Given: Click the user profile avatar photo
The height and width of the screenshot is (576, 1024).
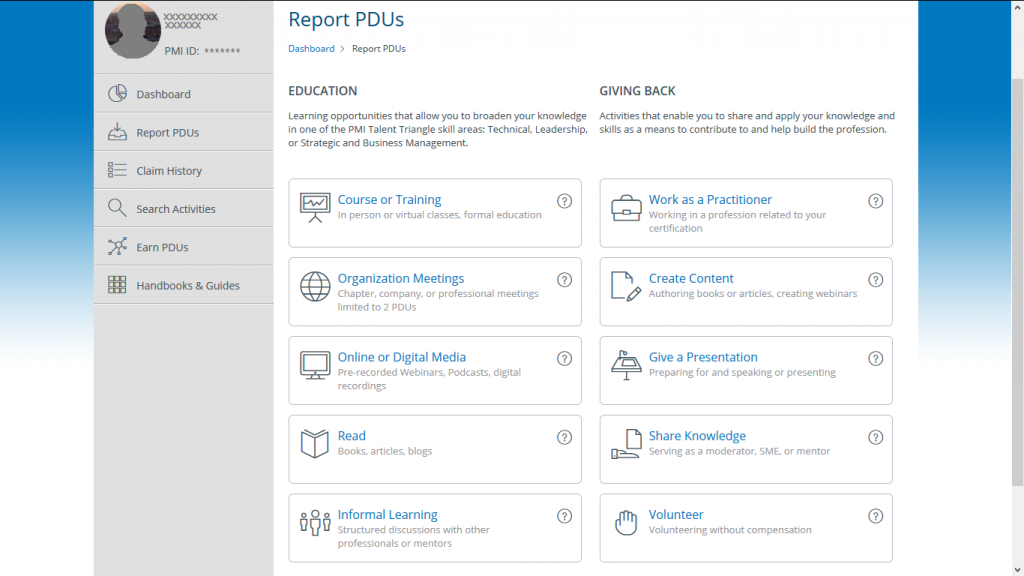Looking at the screenshot, I should [133, 31].
